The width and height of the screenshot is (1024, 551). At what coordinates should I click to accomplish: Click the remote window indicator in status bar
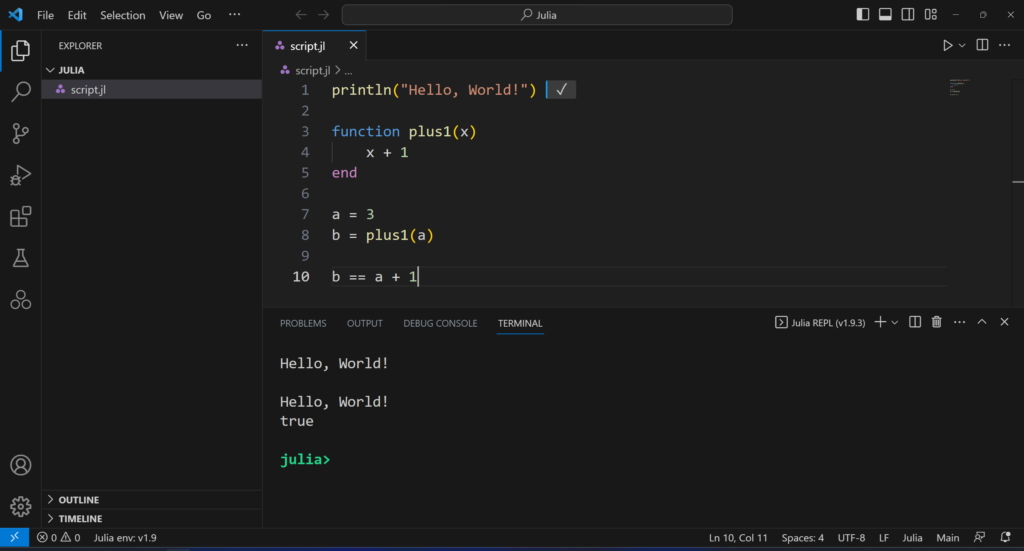coord(14,537)
